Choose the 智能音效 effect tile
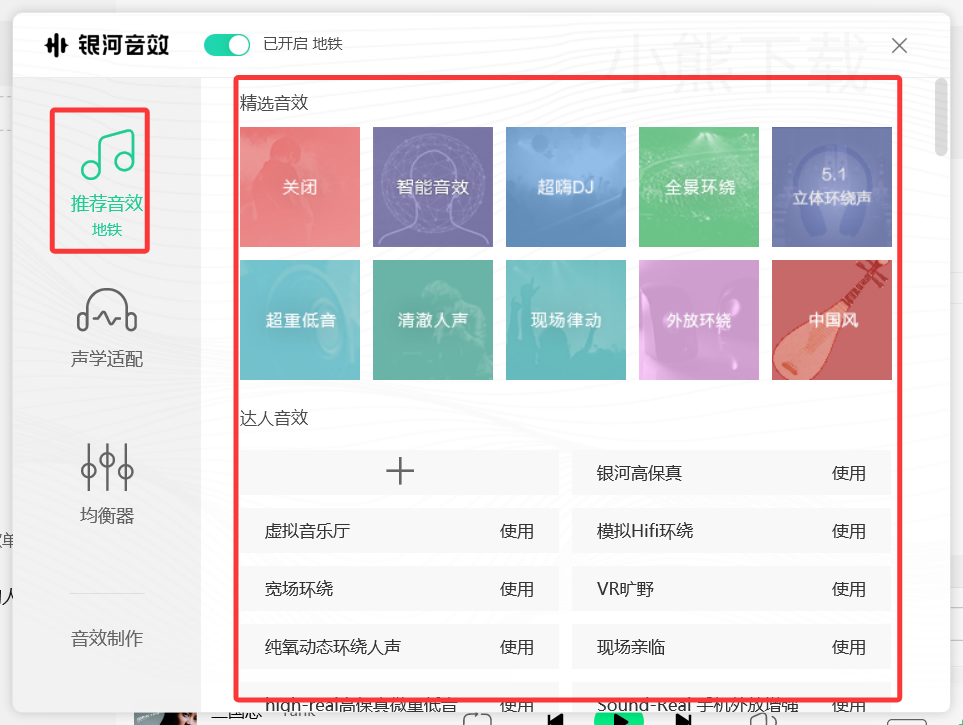This screenshot has height=725, width=963. [433, 187]
